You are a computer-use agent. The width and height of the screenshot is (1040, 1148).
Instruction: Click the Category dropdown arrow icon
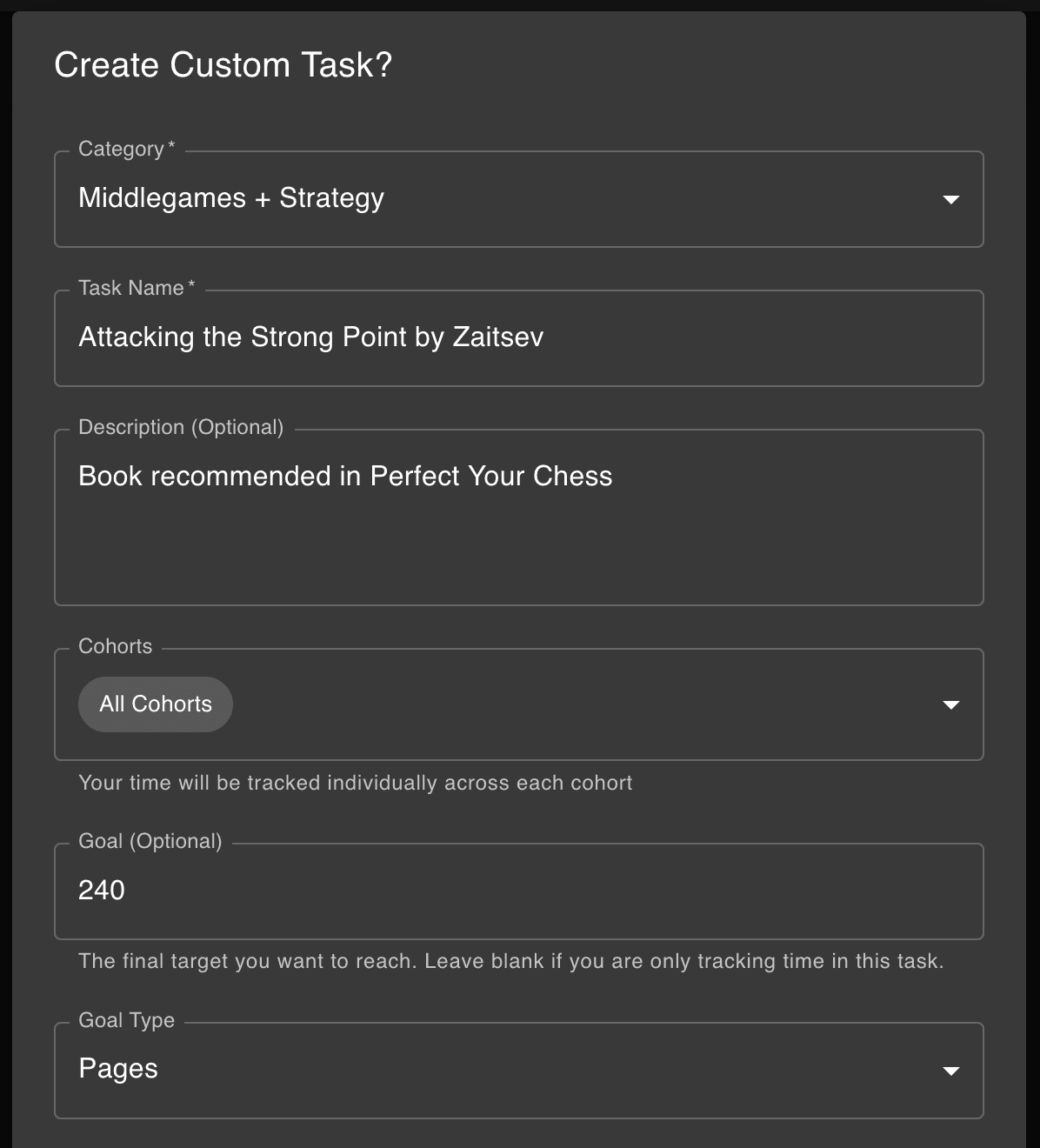click(950, 199)
